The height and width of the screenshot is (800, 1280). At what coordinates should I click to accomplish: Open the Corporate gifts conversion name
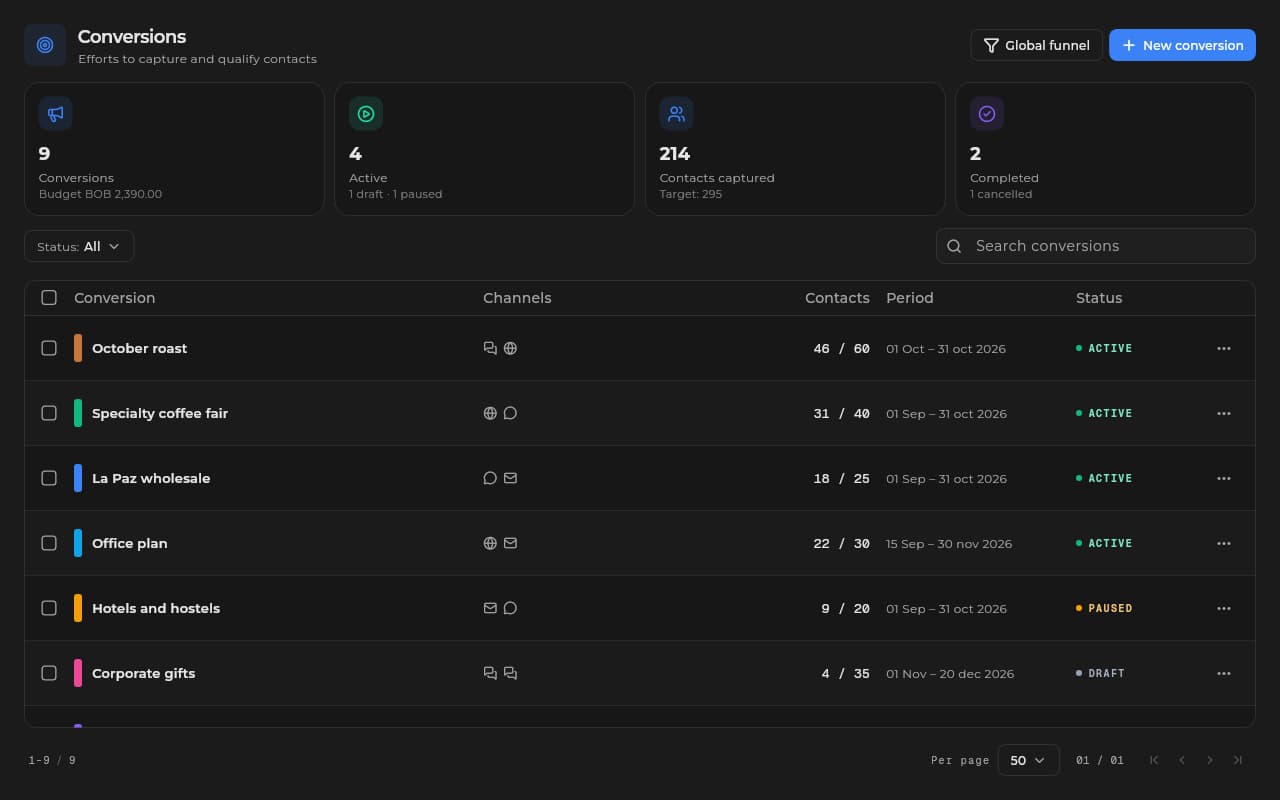coord(144,673)
